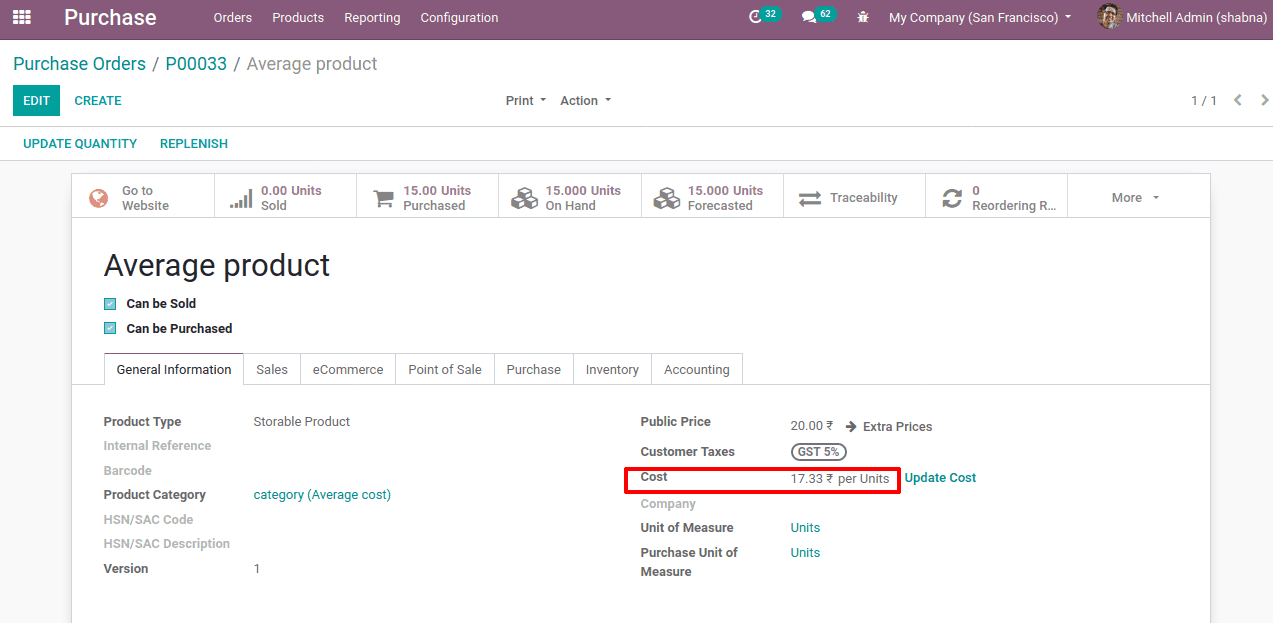Click the Extra Prices arrow icon
The height and width of the screenshot is (623, 1273).
click(x=851, y=426)
